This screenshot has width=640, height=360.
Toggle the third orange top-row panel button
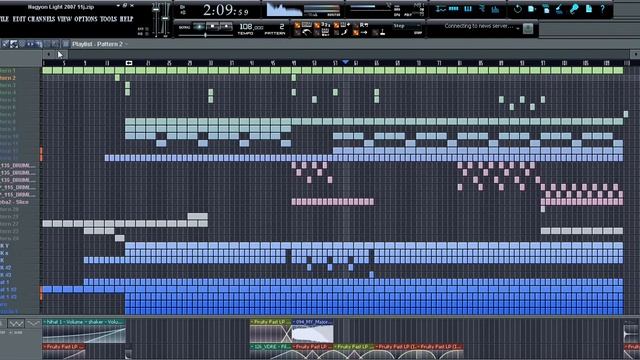pos(336,25)
